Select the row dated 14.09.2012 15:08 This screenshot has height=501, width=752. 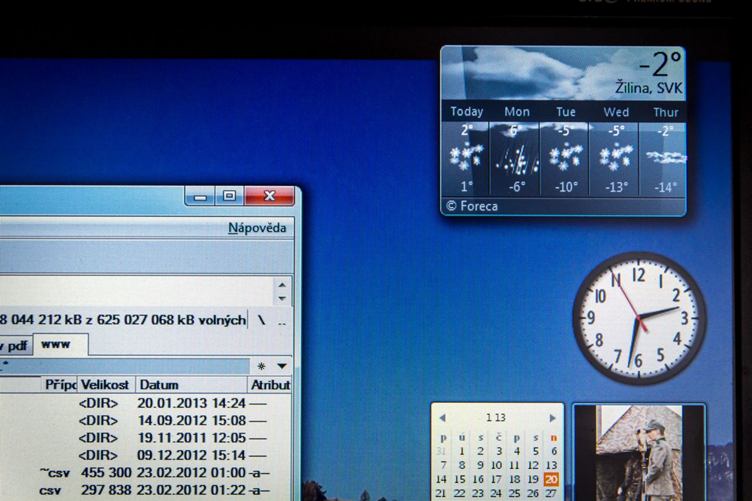point(145,420)
